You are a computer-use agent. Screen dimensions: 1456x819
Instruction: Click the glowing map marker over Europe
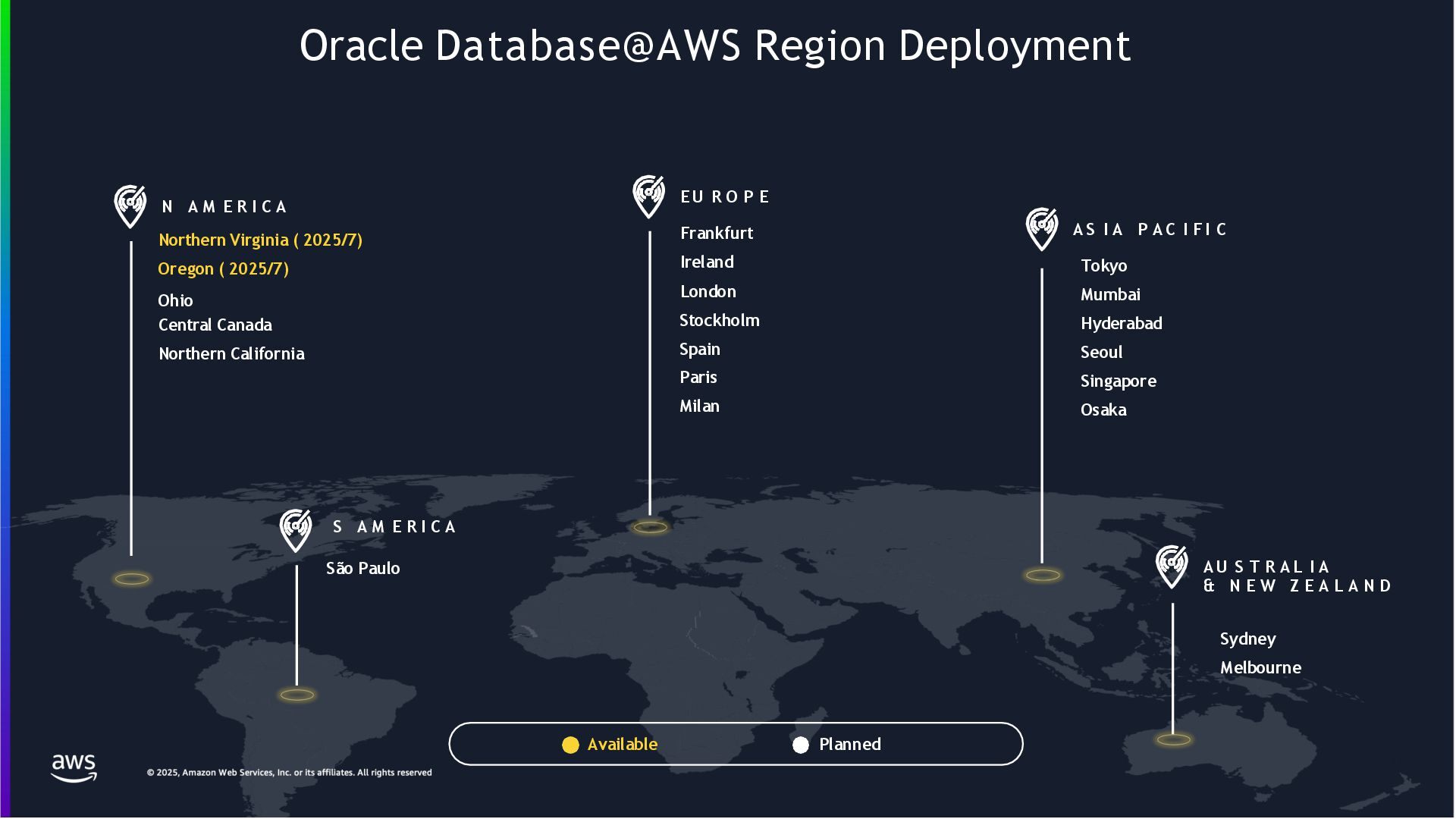(650, 527)
